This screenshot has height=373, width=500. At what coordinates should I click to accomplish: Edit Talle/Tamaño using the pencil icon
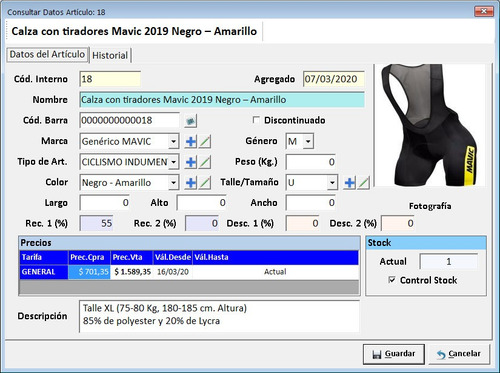point(363,183)
